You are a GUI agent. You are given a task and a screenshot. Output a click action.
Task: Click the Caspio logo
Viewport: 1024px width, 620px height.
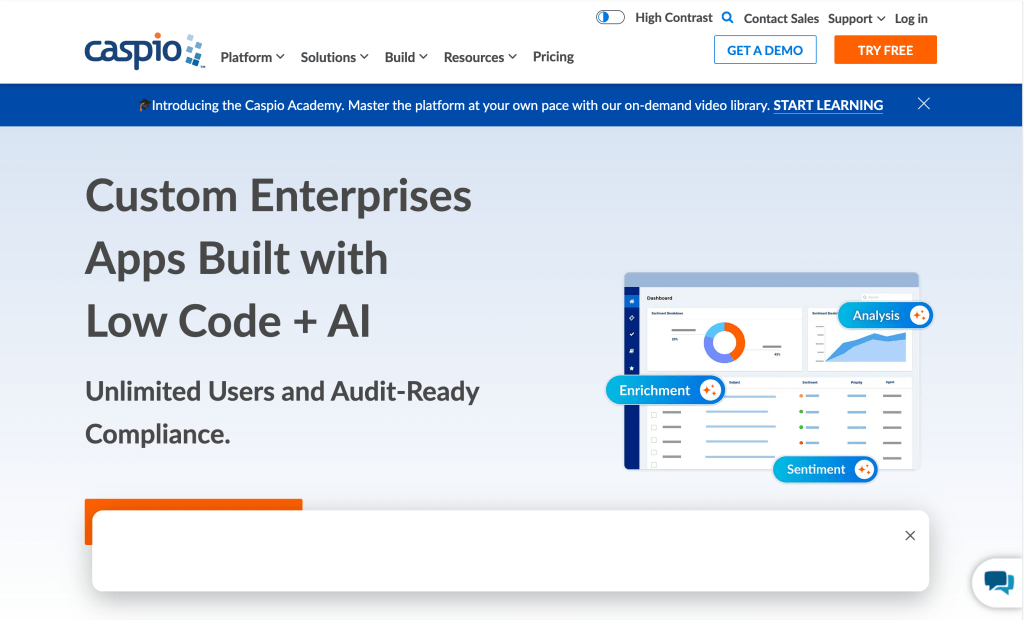(143, 50)
